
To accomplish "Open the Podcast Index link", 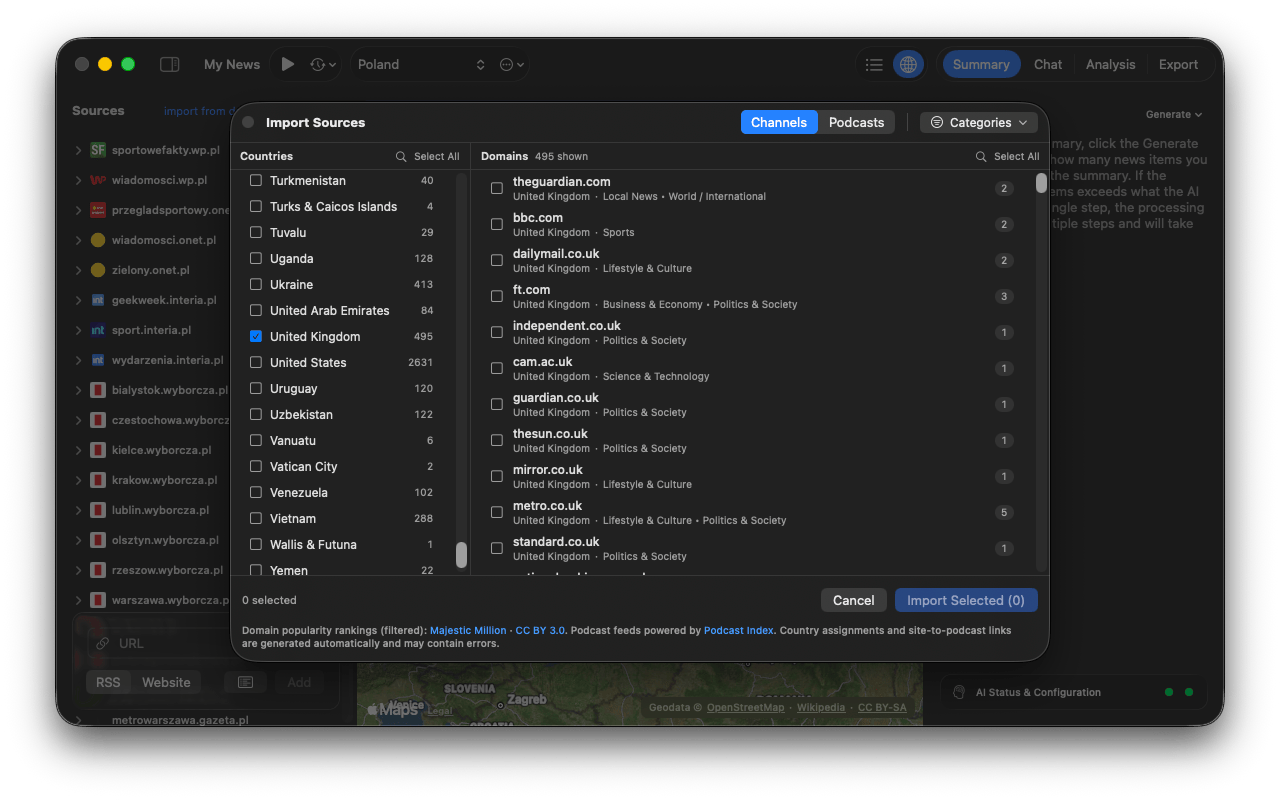I will (739, 630).
